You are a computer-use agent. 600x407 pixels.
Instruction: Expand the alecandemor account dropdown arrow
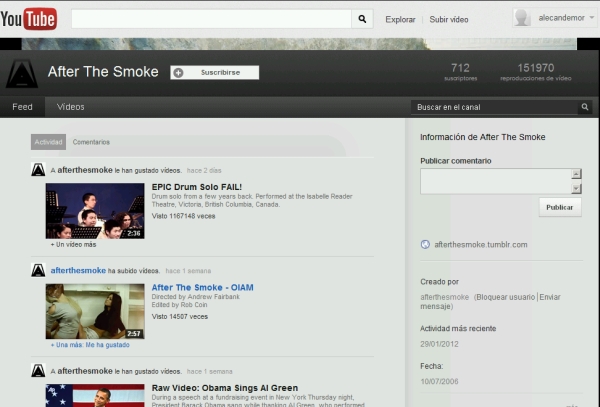click(592, 18)
